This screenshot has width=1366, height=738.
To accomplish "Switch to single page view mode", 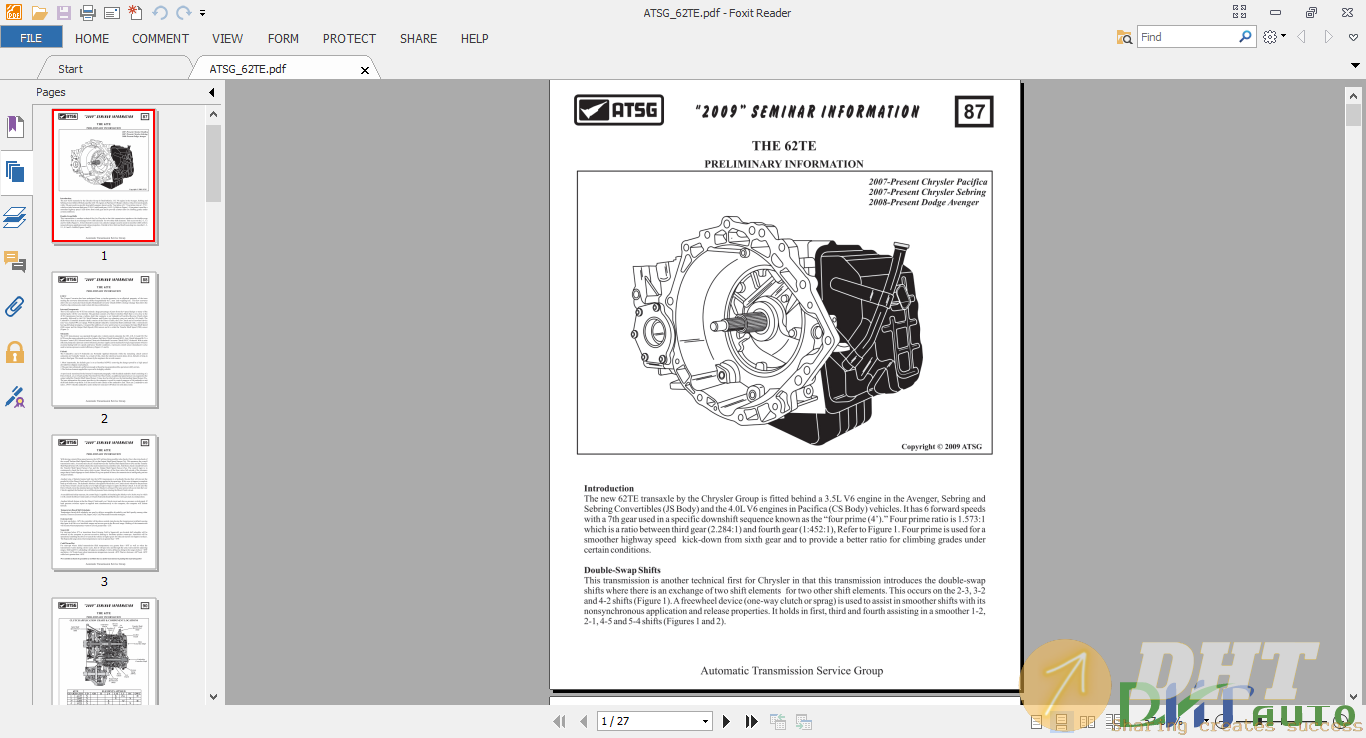I will pyautogui.click(x=1036, y=721).
